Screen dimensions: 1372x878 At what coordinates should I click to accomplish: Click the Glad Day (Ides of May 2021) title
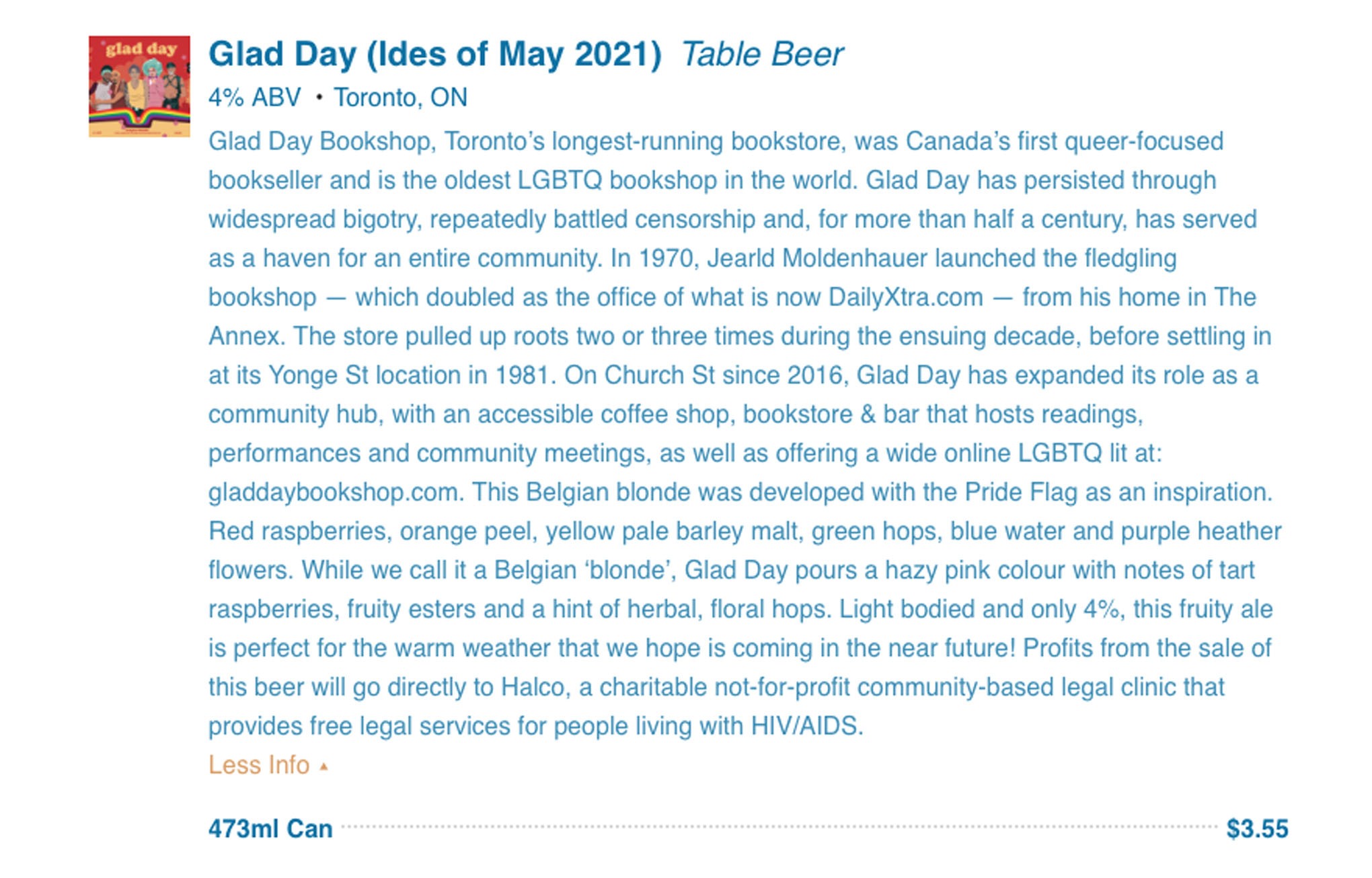435,54
